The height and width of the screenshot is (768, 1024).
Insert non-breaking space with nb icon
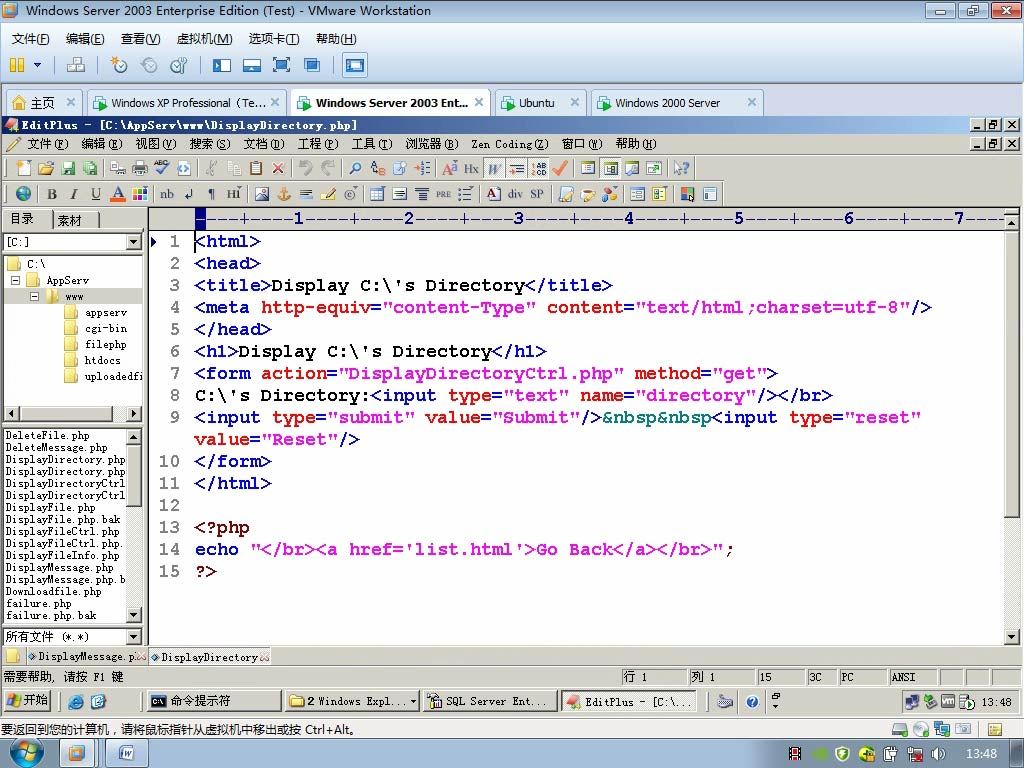tap(167, 193)
